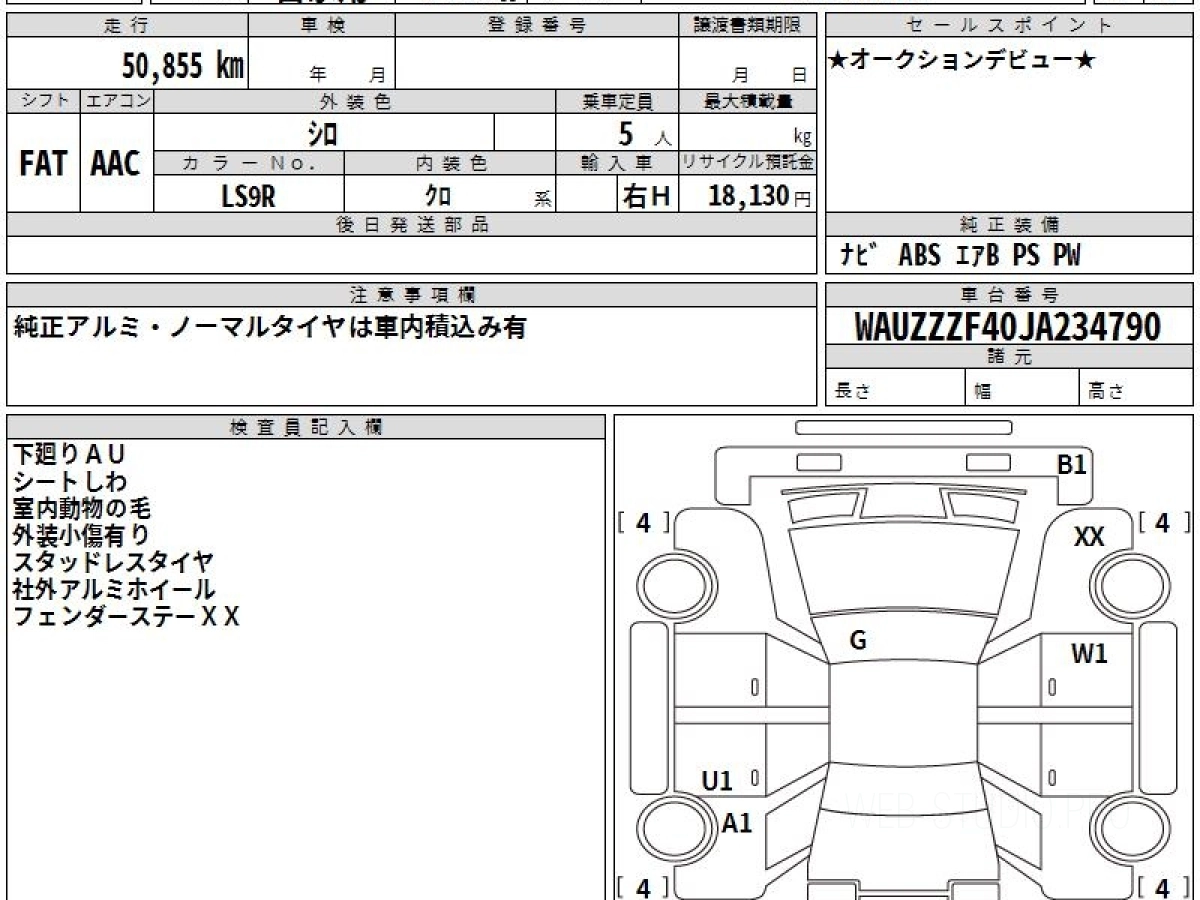Click the 右H steering cell
The width and height of the screenshot is (1200, 900).
pos(646,196)
